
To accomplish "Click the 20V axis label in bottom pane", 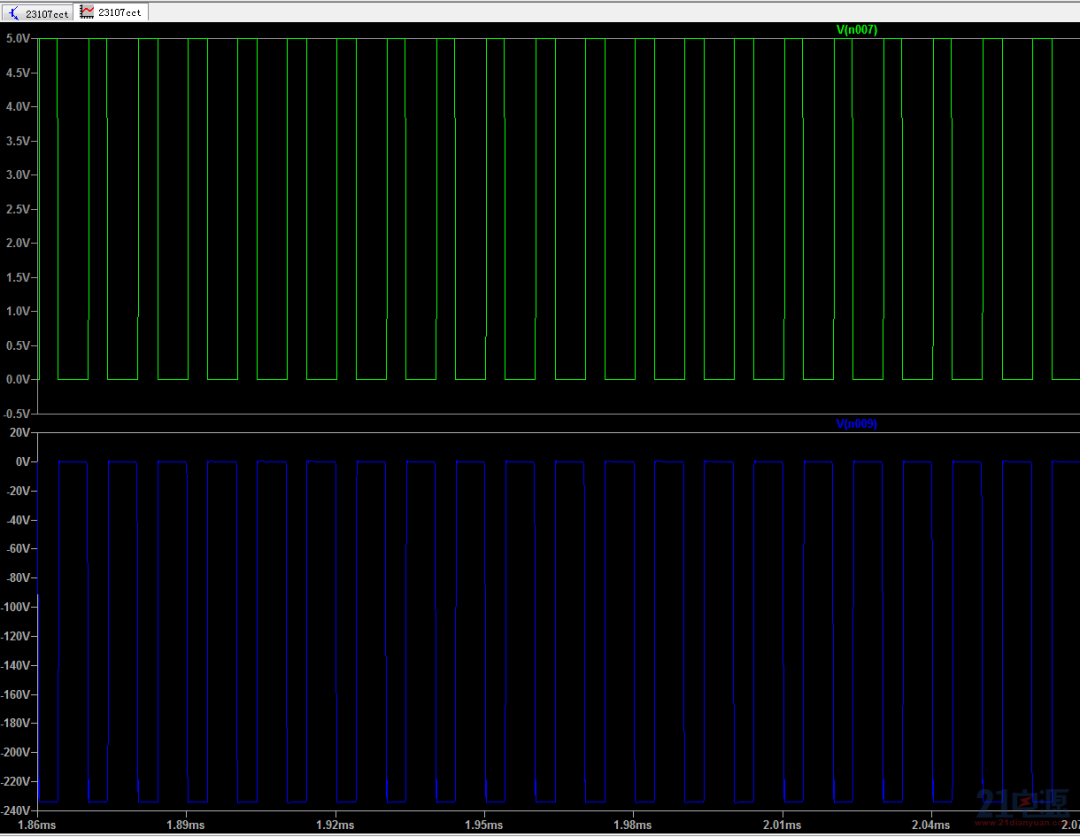I will (x=20, y=433).
